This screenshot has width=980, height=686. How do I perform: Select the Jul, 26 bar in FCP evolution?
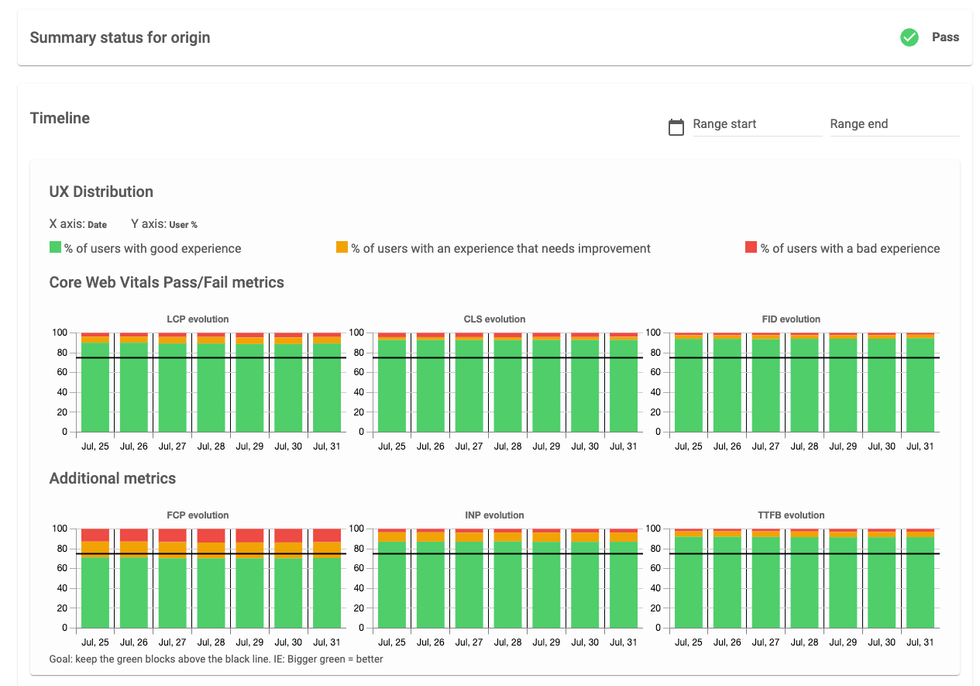(134, 590)
